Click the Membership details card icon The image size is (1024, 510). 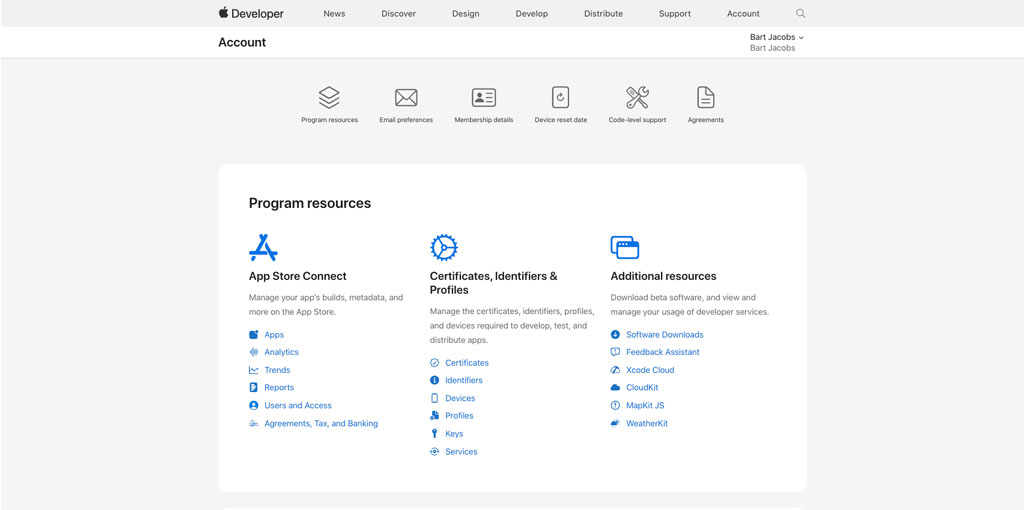point(484,98)
